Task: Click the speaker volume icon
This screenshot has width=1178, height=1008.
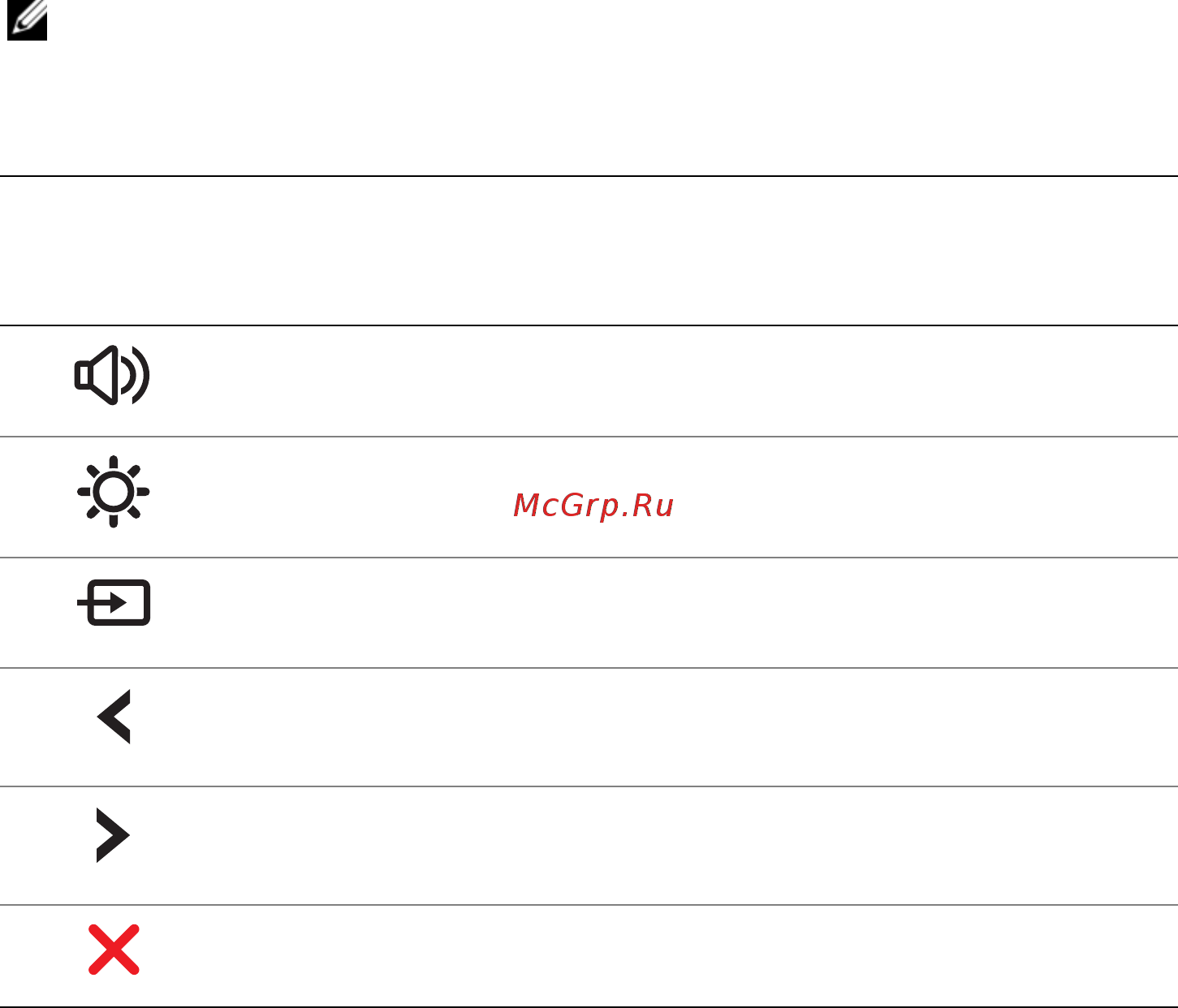Action: 112,375
